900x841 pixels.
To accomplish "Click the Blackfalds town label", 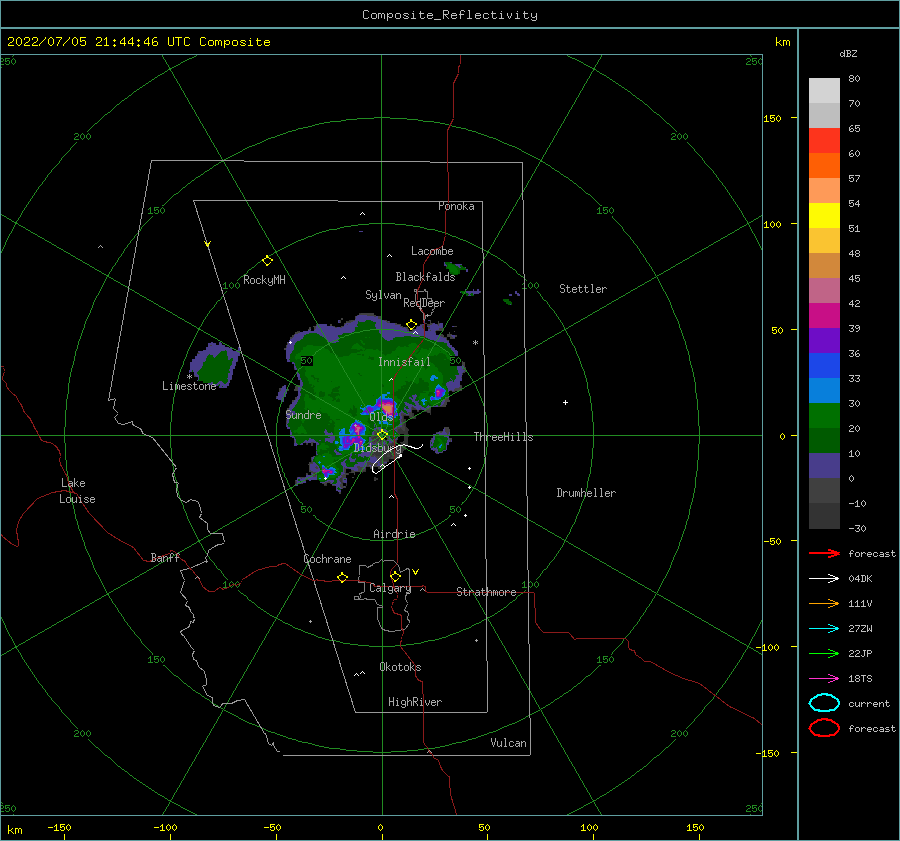I will point(425,277).
